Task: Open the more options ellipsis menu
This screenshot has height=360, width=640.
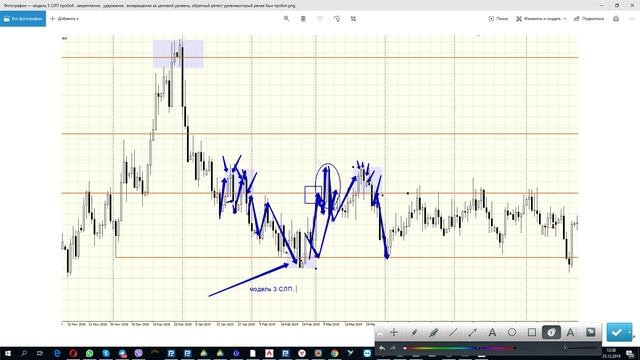Action: (x=632, y=19)
